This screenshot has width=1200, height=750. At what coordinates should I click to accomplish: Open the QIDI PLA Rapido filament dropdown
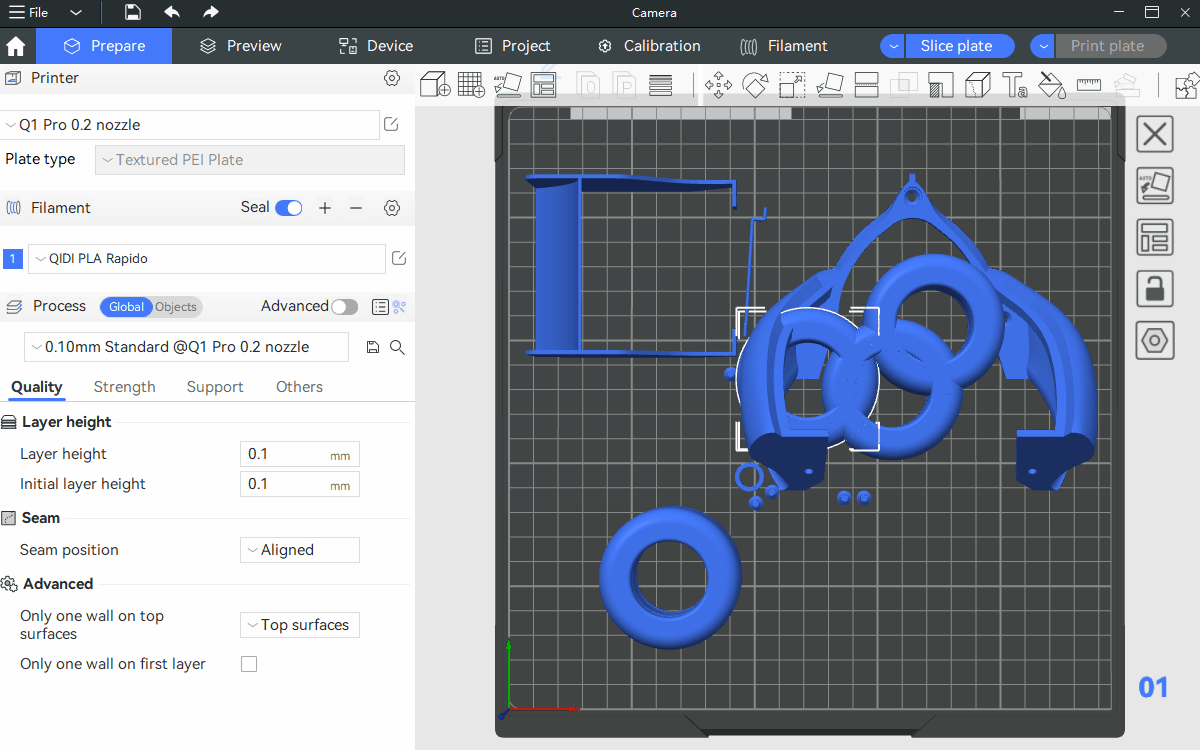coord(206,259)
